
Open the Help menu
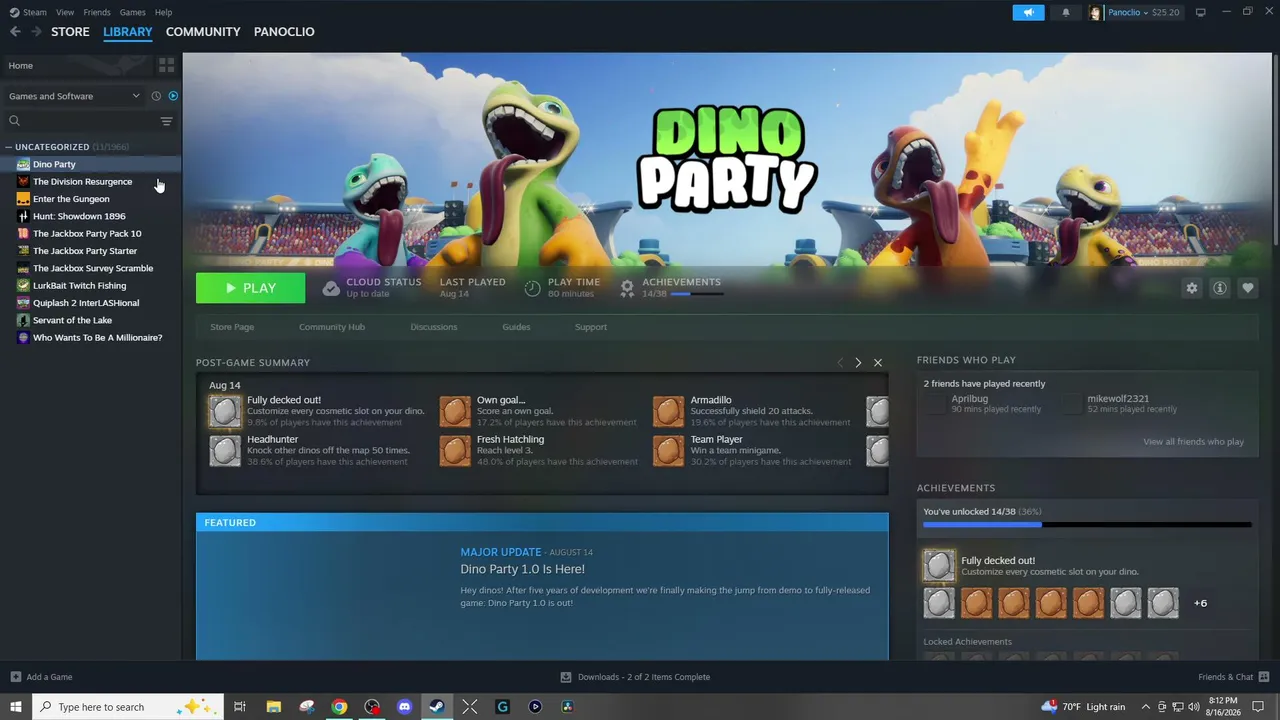[164, 12]
